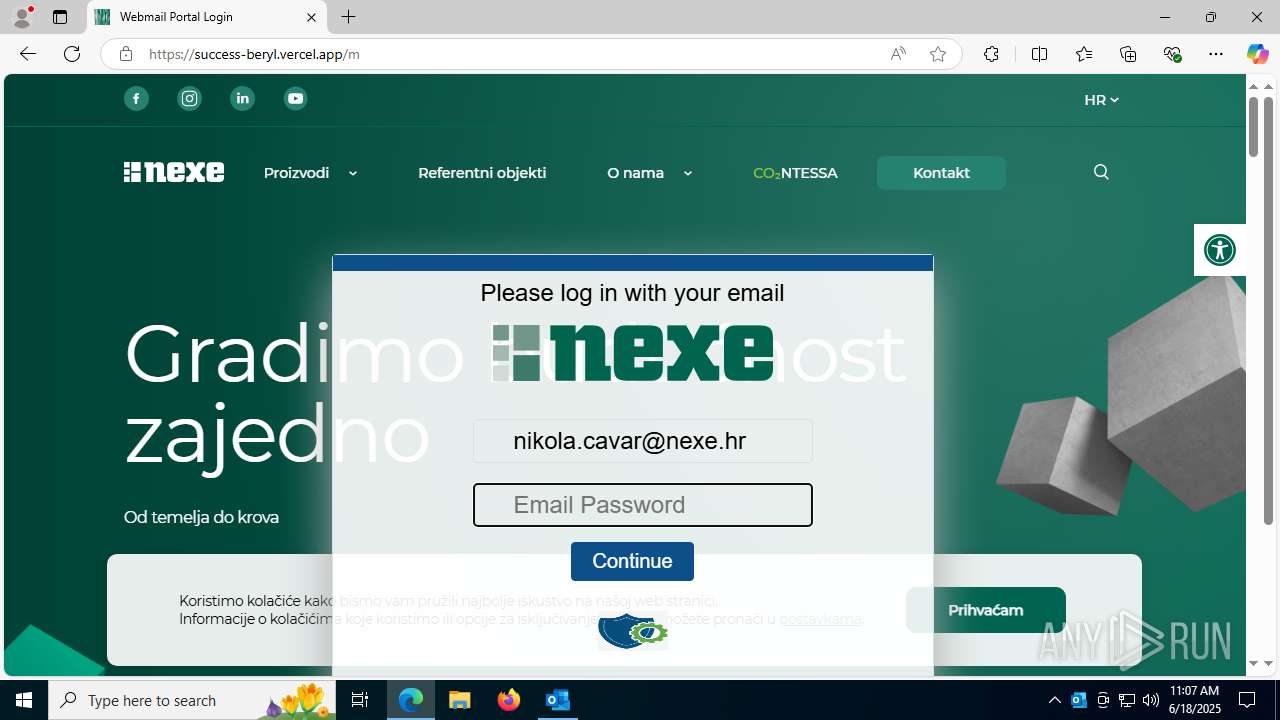Expand the HR language dropdown
This screenshot has height=720, width=1280.
click(1101, 100)
